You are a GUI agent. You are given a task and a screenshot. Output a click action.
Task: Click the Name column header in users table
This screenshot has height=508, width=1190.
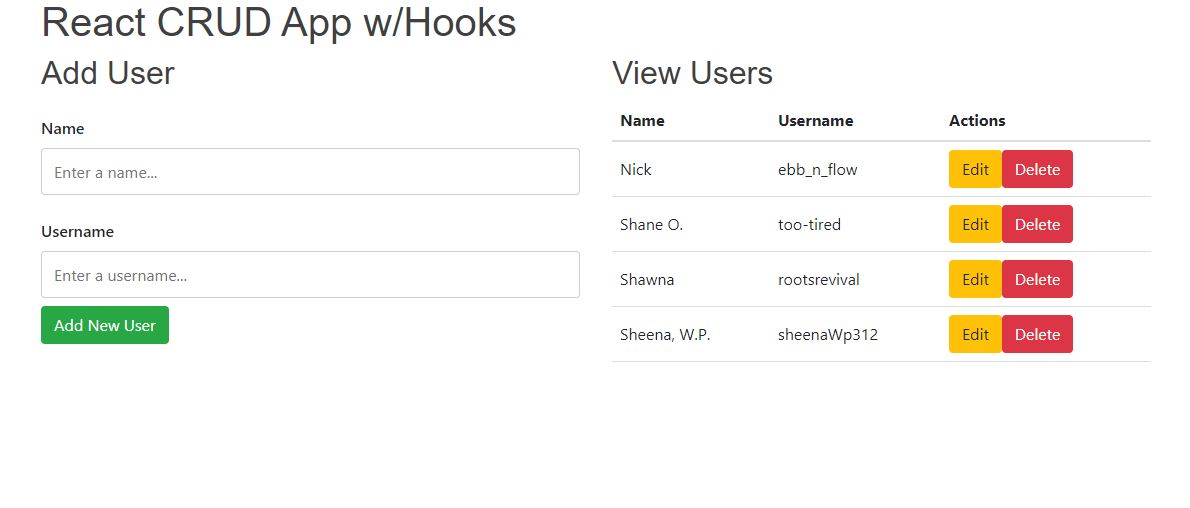tap(642, 121)
